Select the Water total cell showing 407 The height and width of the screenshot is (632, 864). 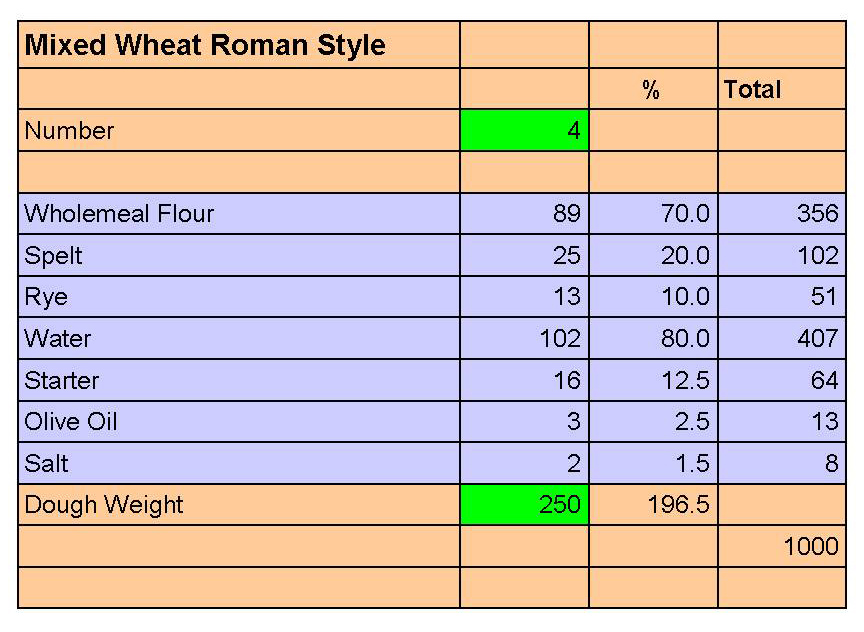782,339
